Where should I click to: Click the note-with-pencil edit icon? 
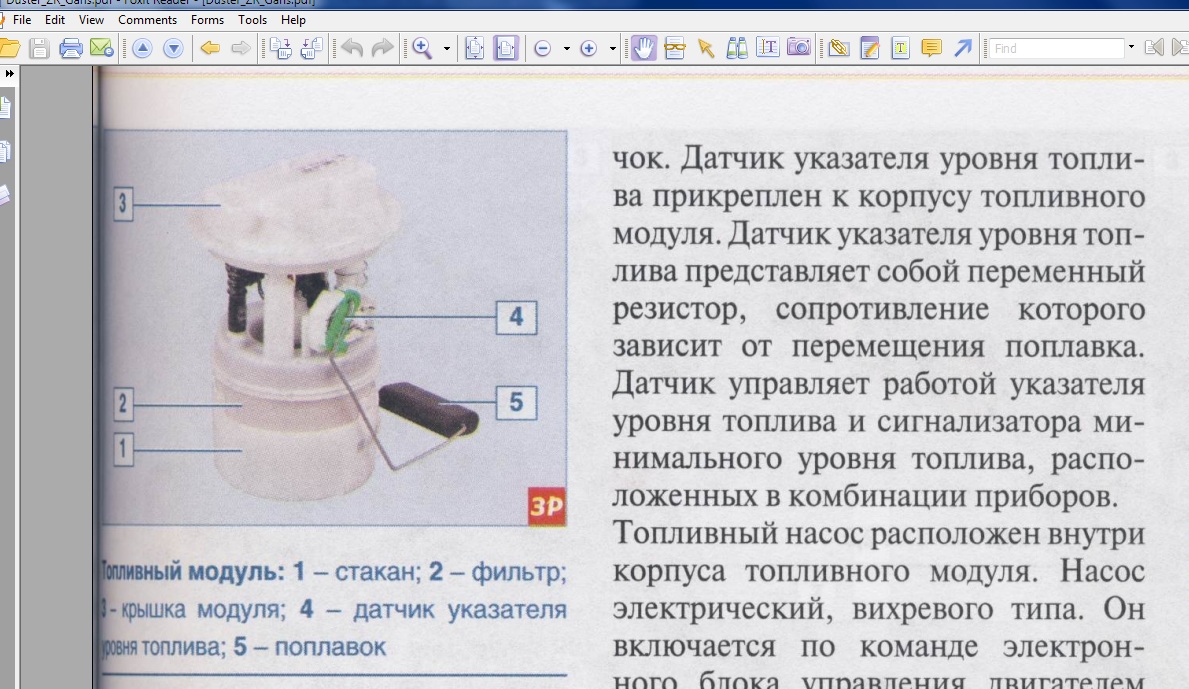pos(870,49)
